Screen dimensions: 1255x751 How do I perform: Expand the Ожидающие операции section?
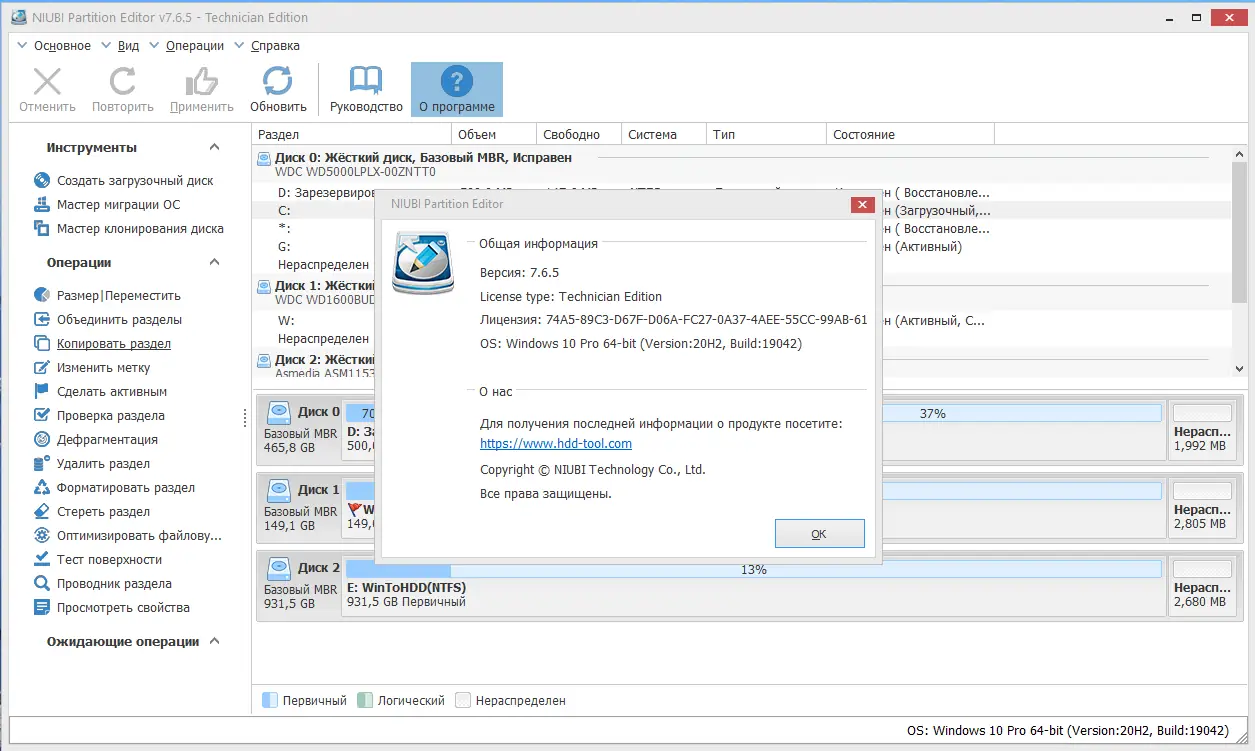tap(213, 641)
